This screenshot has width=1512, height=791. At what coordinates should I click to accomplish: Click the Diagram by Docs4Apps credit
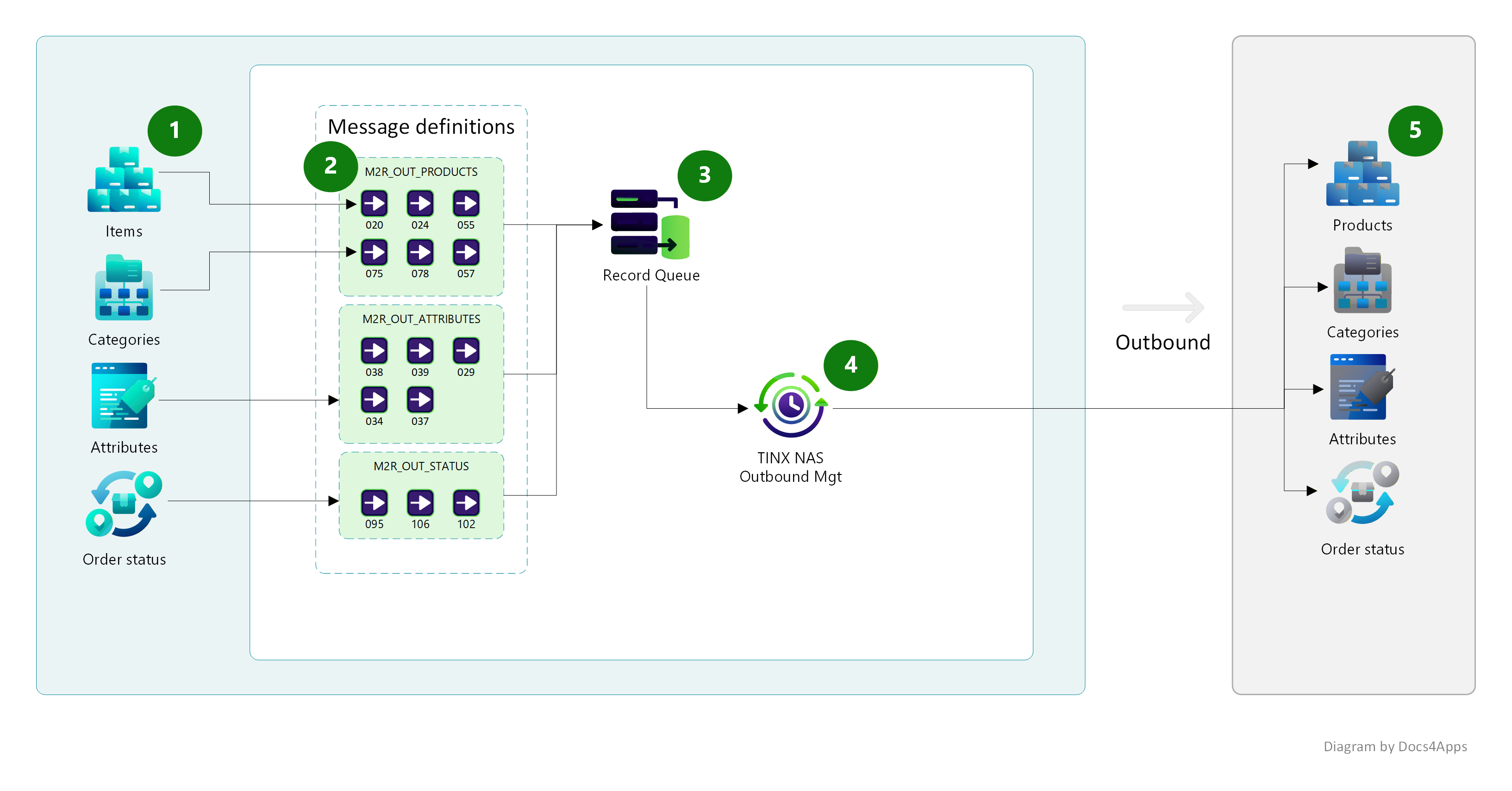(1395, 747)
